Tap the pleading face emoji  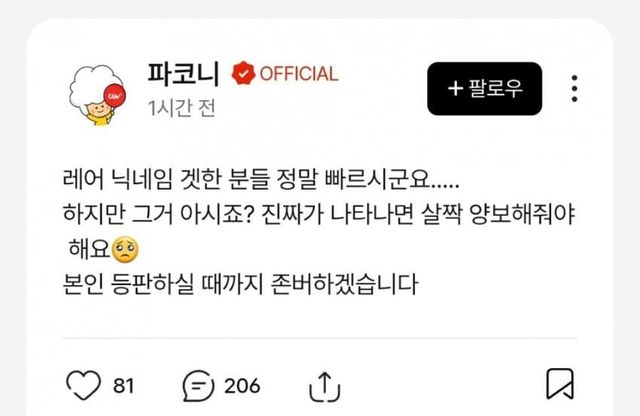125,250
